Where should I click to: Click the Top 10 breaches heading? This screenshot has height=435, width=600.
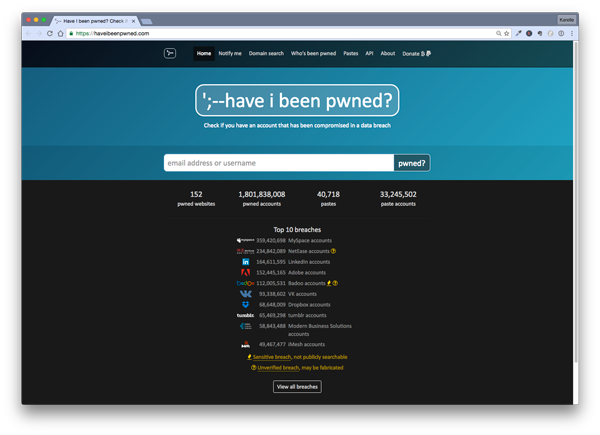pyautogui.click(x=297, y=230)
